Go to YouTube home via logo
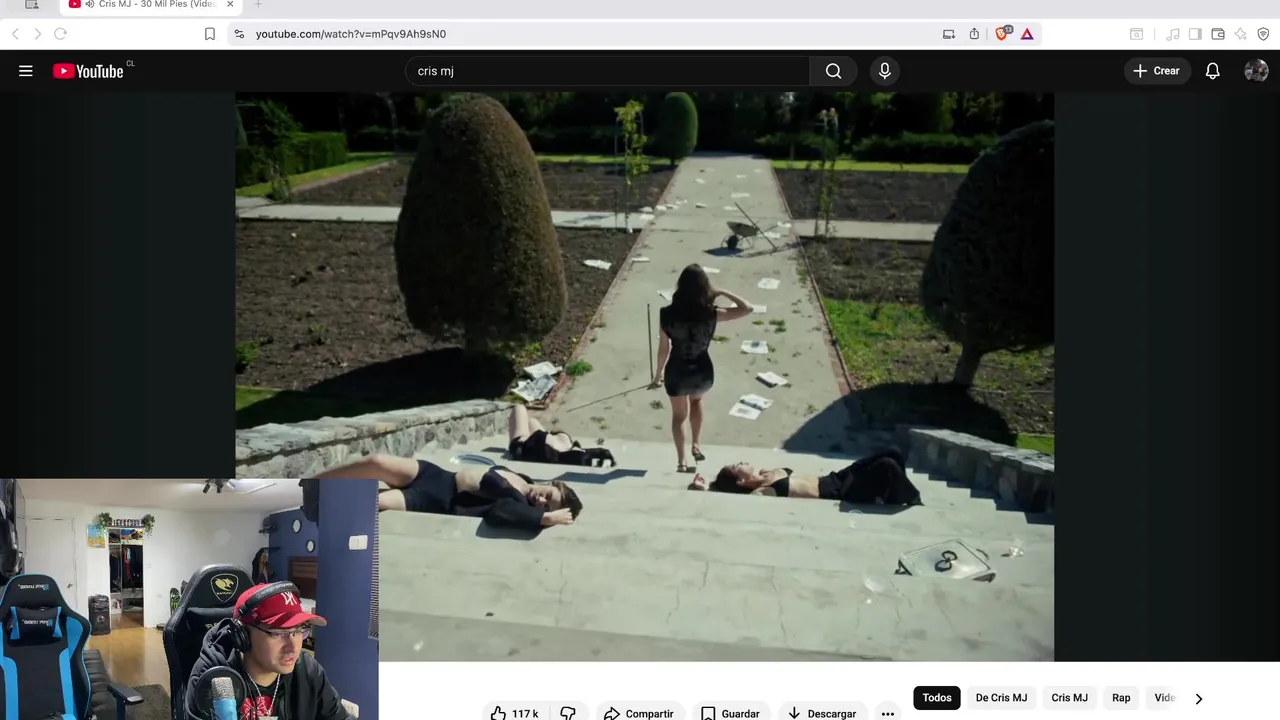Screen dimensions: 1280x720 click(88, 71)
